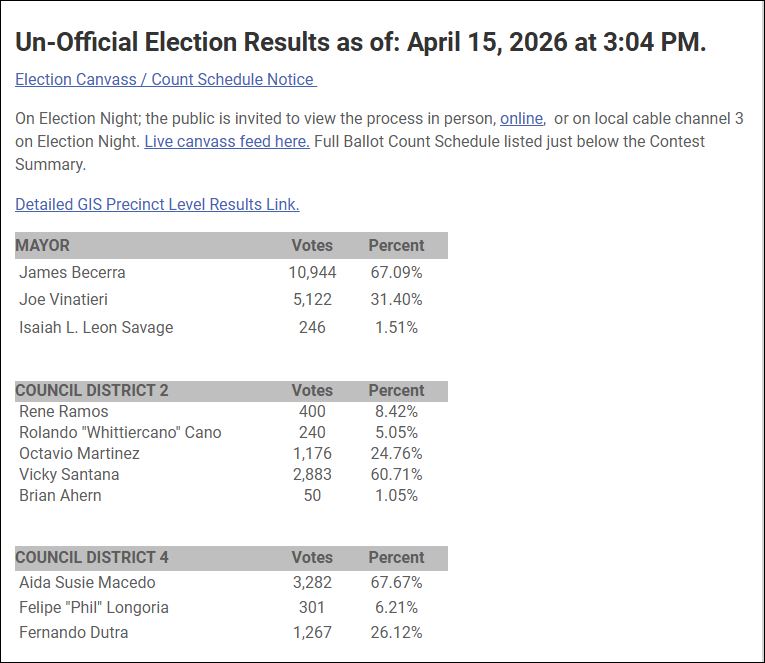Open the Election Canvass / Count Schedule Notice link
Image resolution: width=765 pixels, height=663 pixels.
click(x=165, y=79)
